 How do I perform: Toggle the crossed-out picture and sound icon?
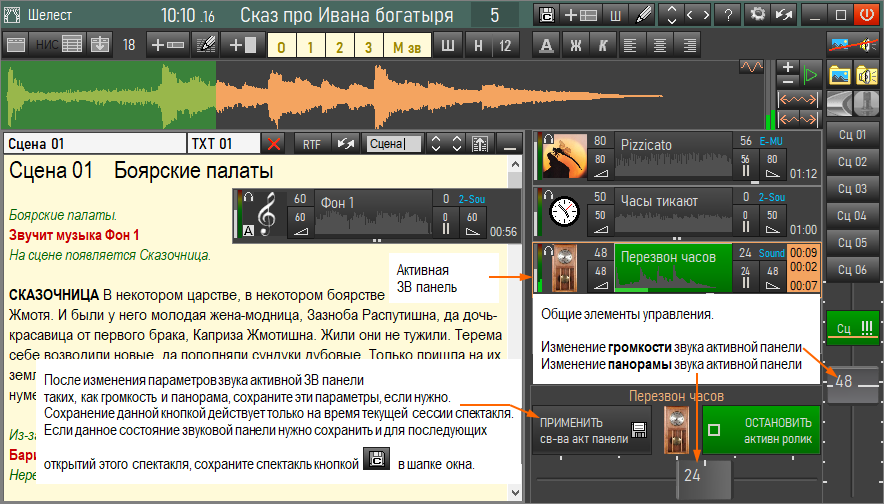852,44
